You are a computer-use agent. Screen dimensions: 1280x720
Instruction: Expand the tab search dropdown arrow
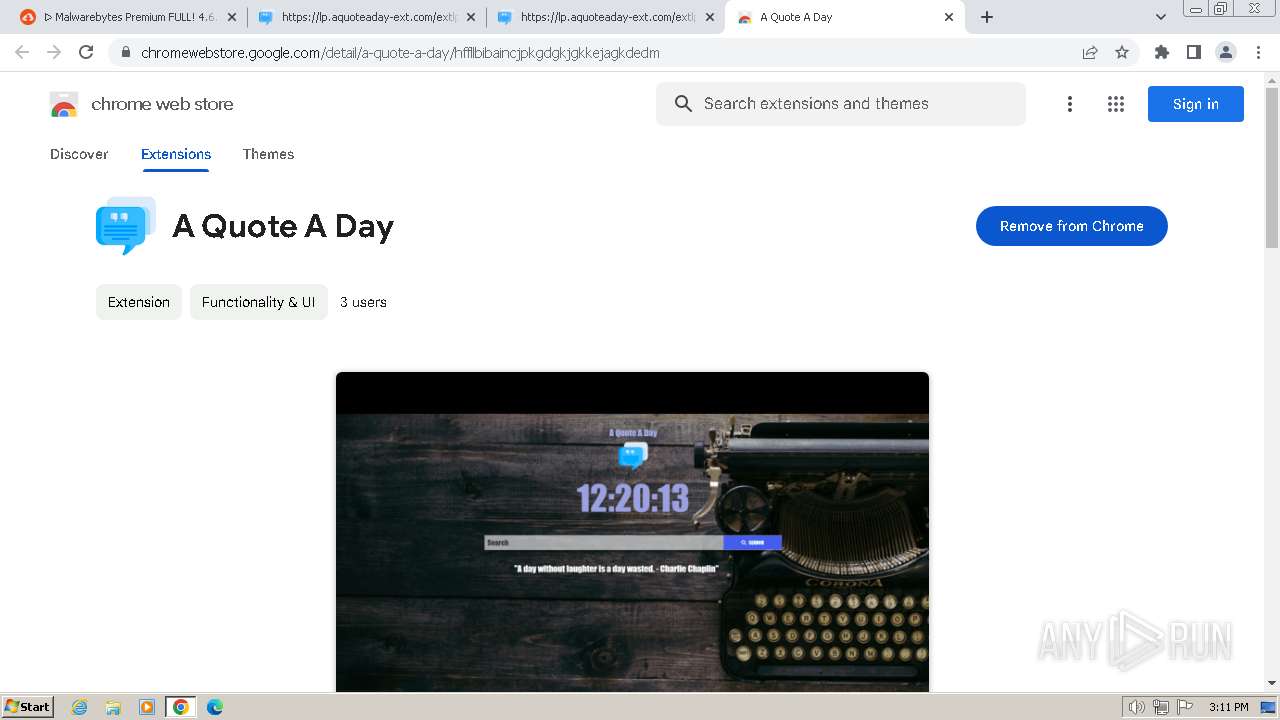point(1161,17)
